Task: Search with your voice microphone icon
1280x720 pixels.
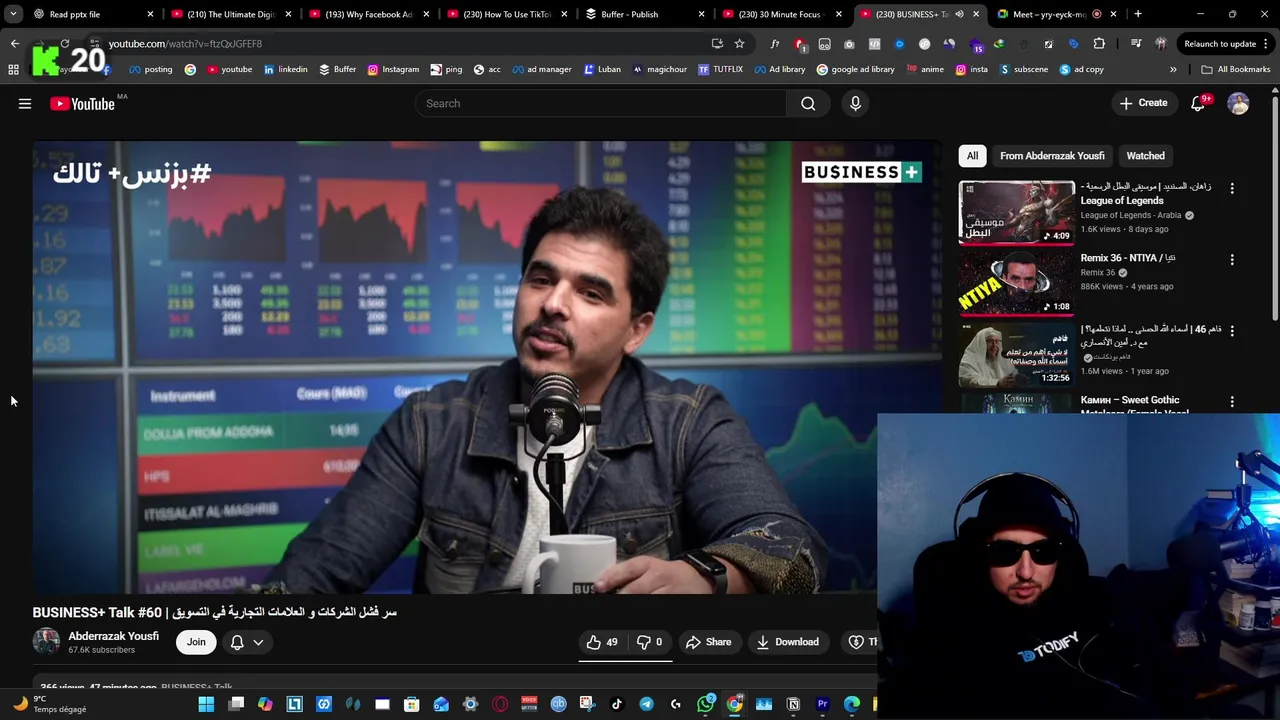Action: point(855,103)
